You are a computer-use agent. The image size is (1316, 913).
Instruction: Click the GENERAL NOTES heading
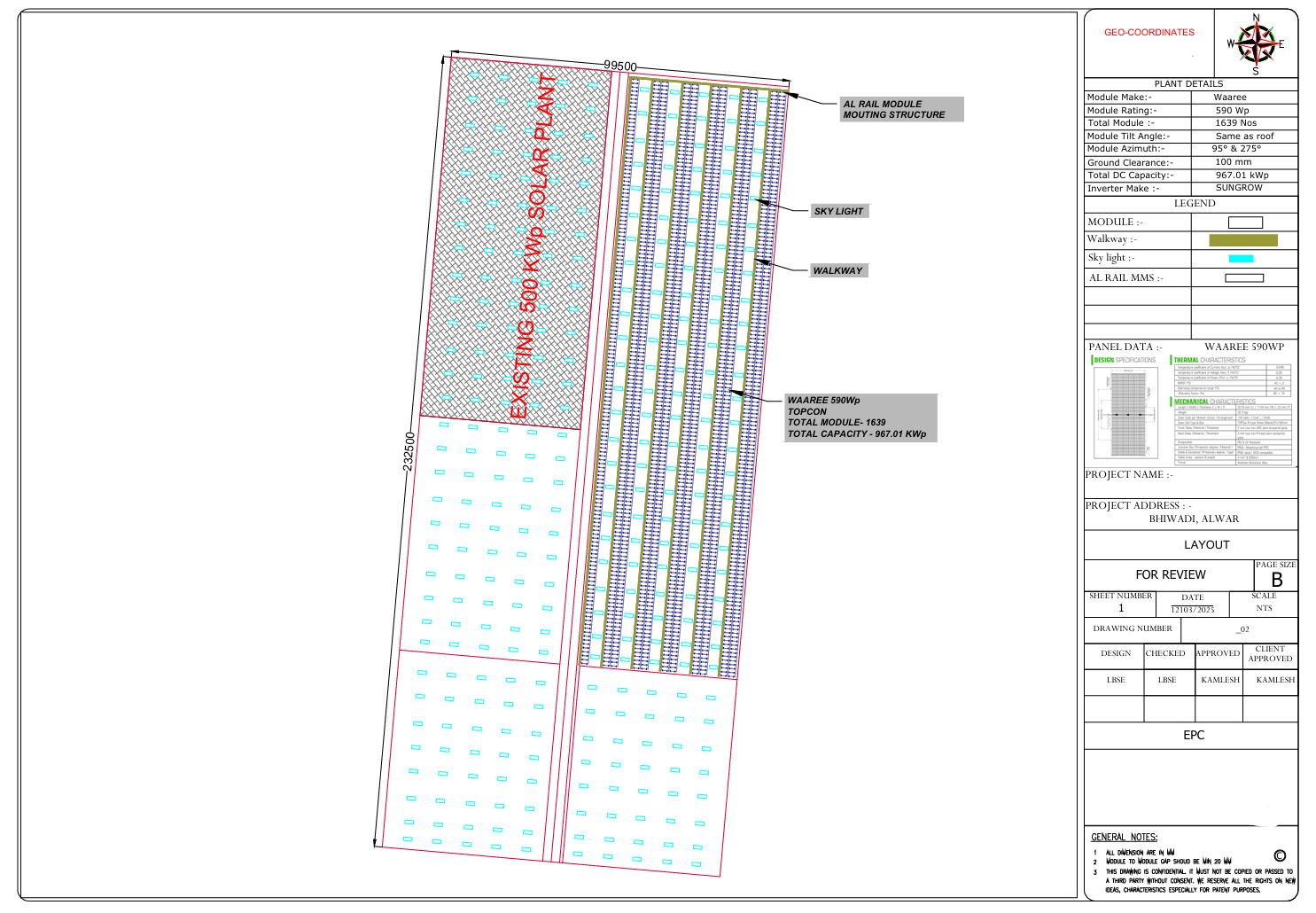pos(1124,837)
